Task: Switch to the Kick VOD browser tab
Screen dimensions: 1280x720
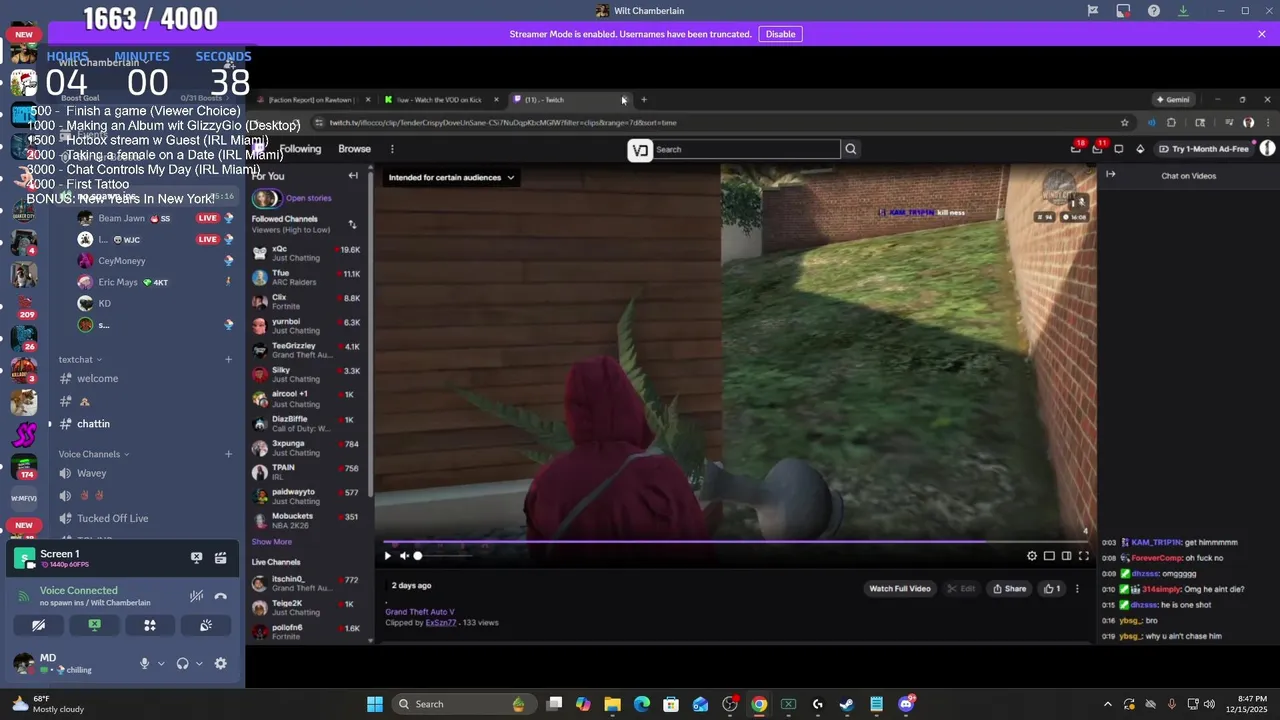Action: (440, 100)
